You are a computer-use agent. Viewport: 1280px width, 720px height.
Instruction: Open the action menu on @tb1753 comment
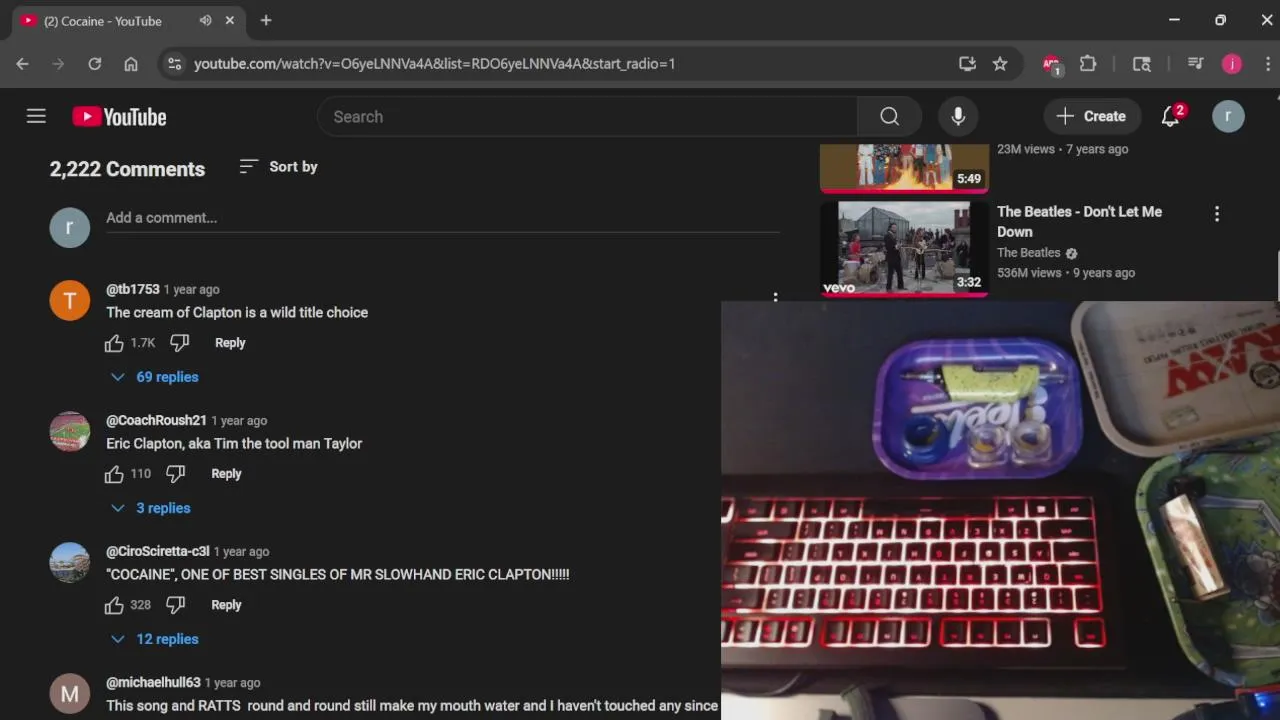(775, 296)
